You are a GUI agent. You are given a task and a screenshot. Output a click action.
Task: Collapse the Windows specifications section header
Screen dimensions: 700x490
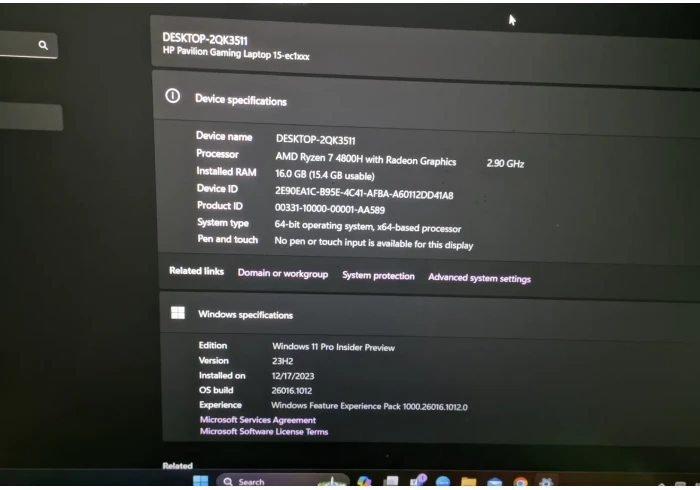(x=420, y=314)
